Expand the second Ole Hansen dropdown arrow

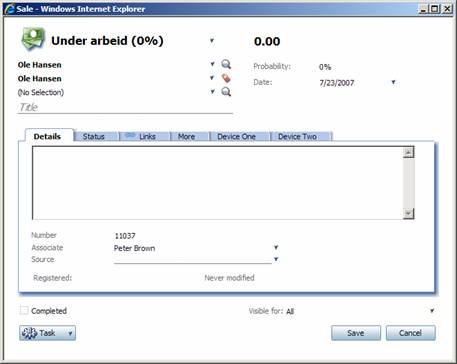pyautogui.click(x=212, y=78)
